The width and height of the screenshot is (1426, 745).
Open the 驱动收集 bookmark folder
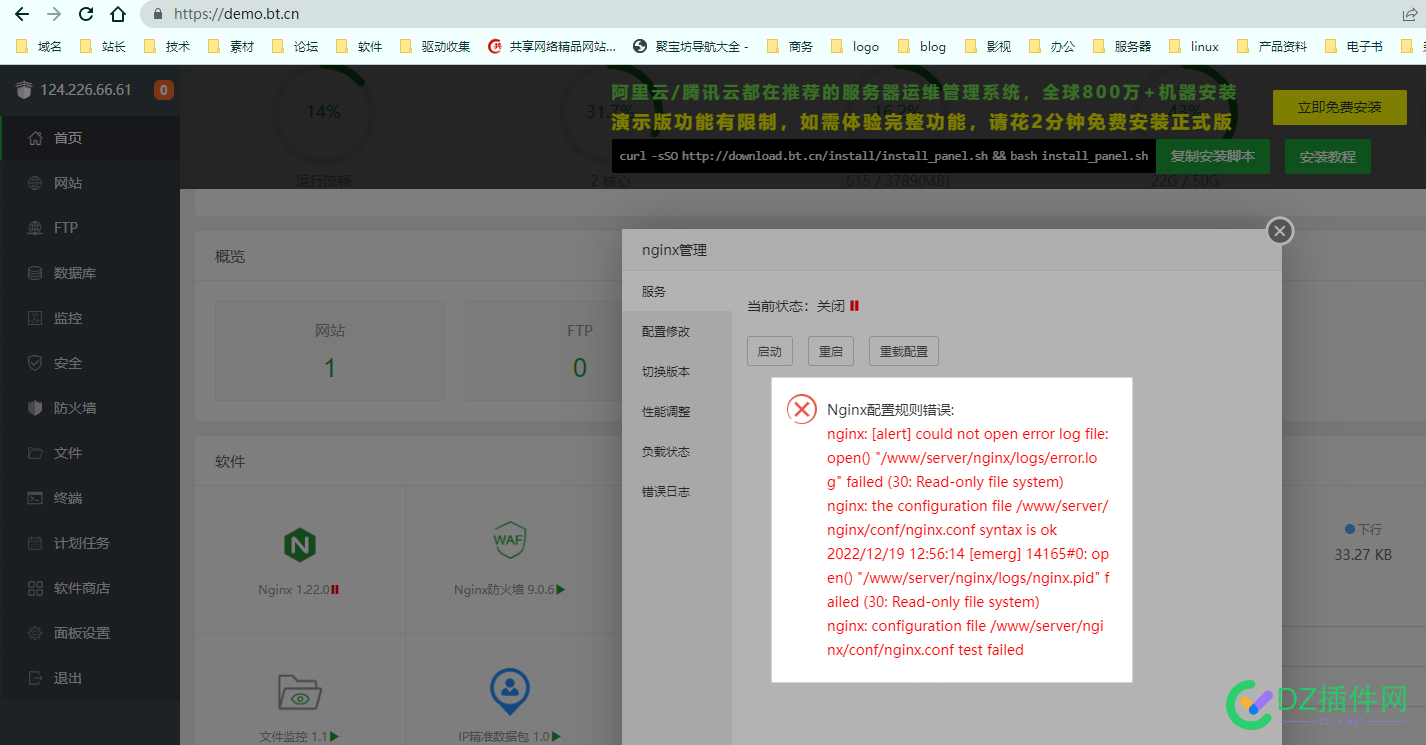point(435,46)
